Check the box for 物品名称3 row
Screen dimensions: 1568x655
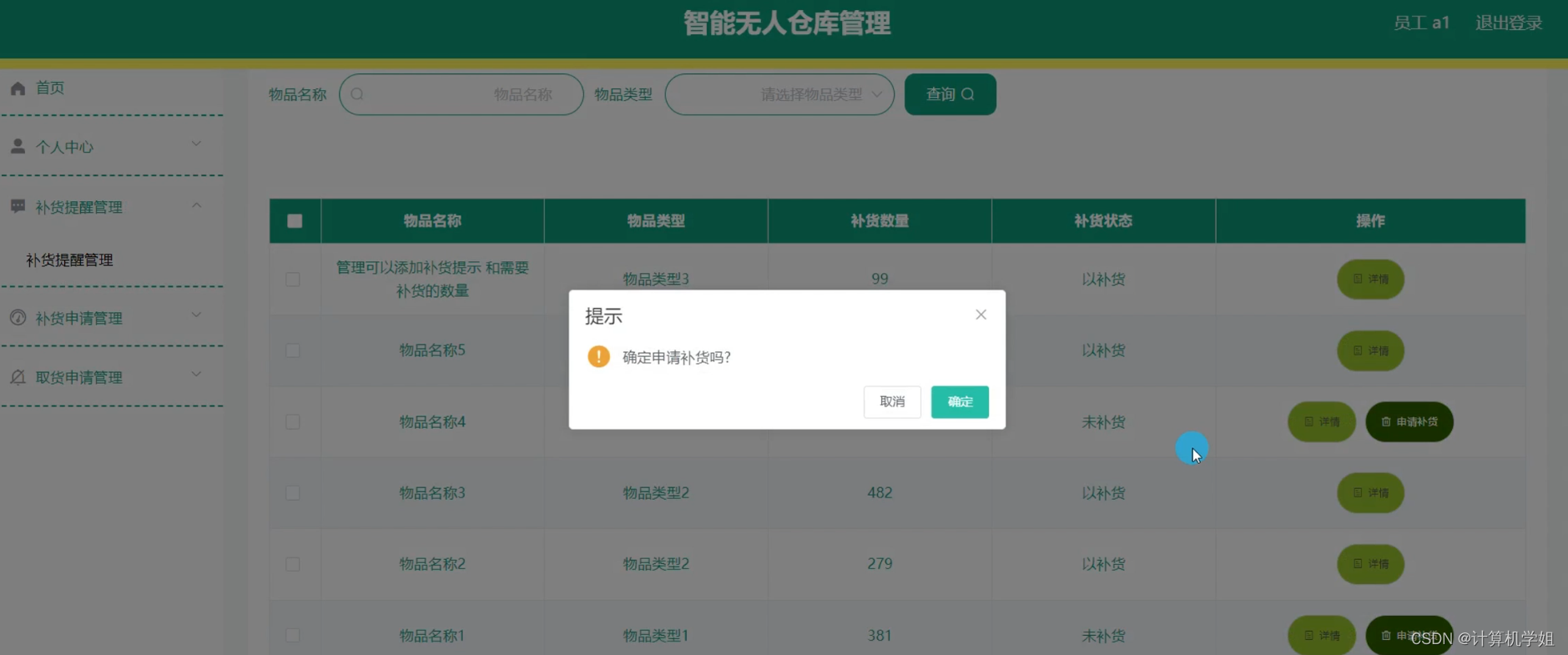click(x=293, y=493)
